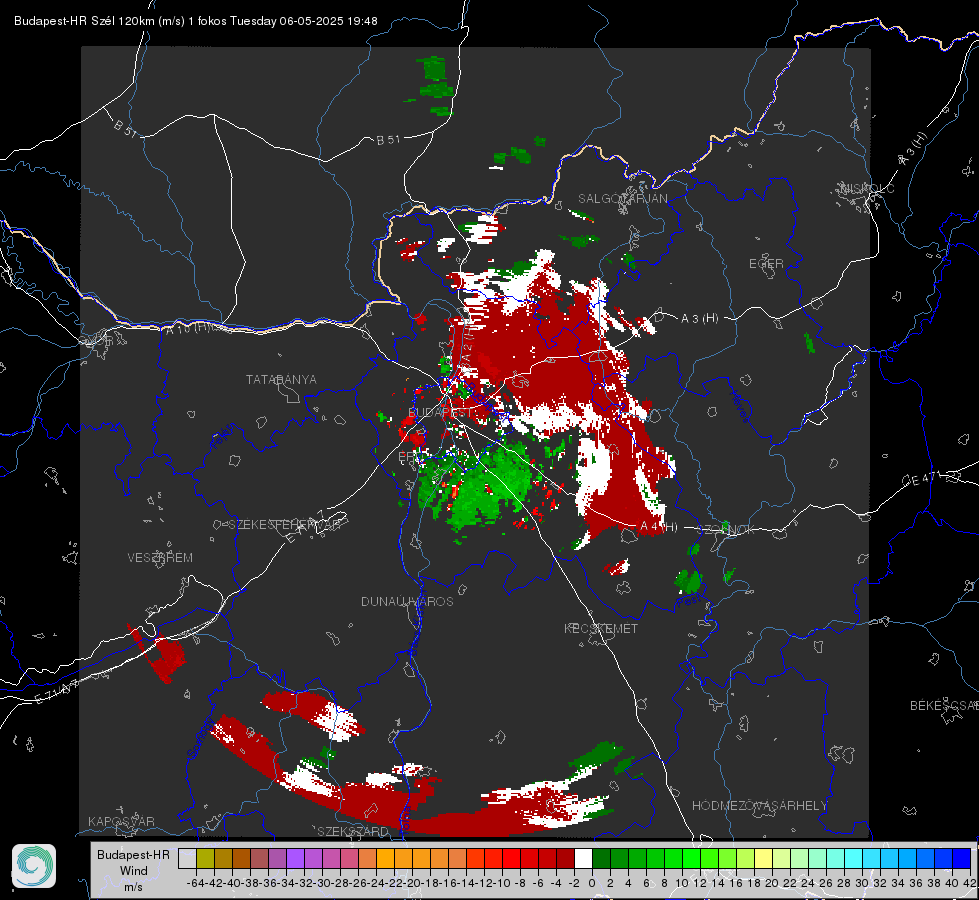Click the BUDAPEST city label
Image resolution: width=979 pixels, height=900 pixels.
coord(440,412)
